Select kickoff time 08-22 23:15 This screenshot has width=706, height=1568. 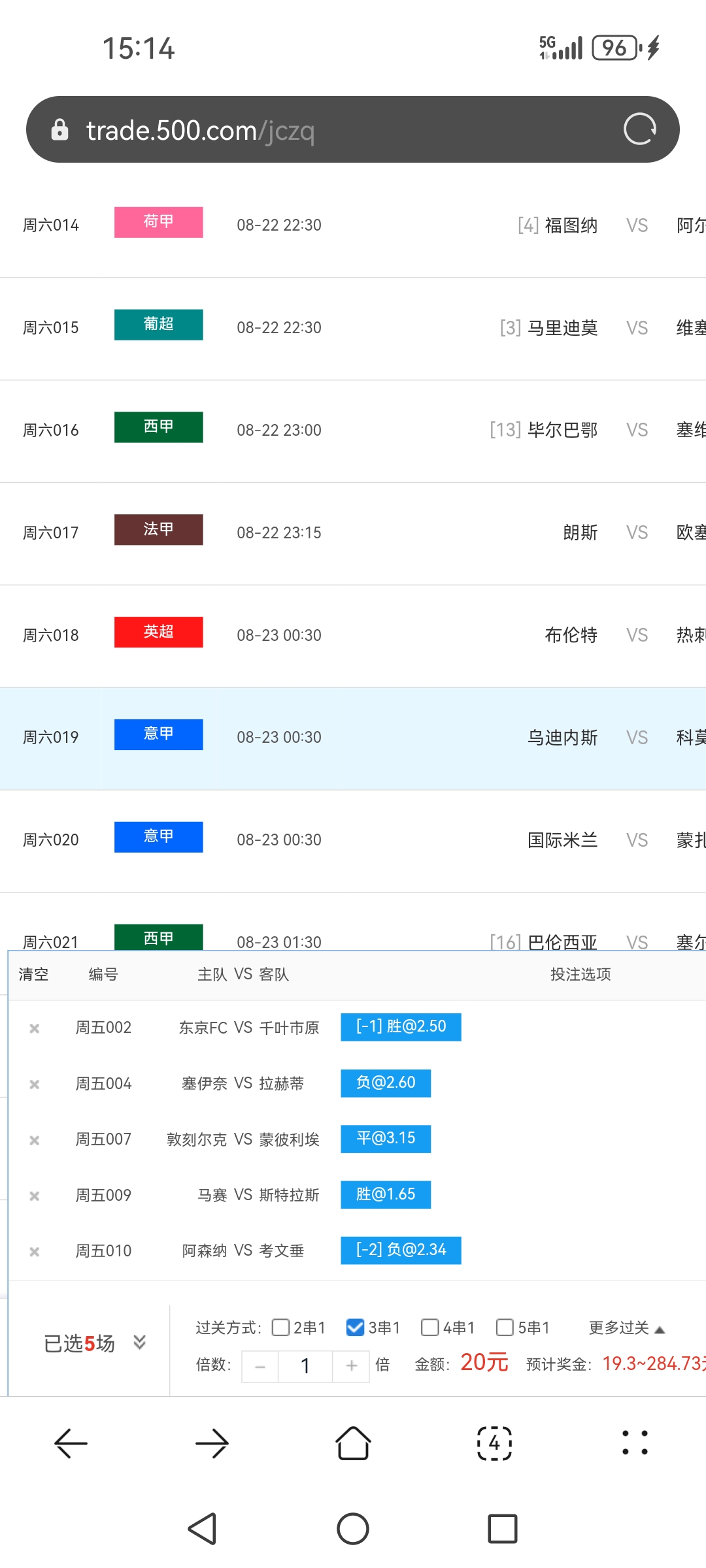pyautogui.click(x=279, y=533)
